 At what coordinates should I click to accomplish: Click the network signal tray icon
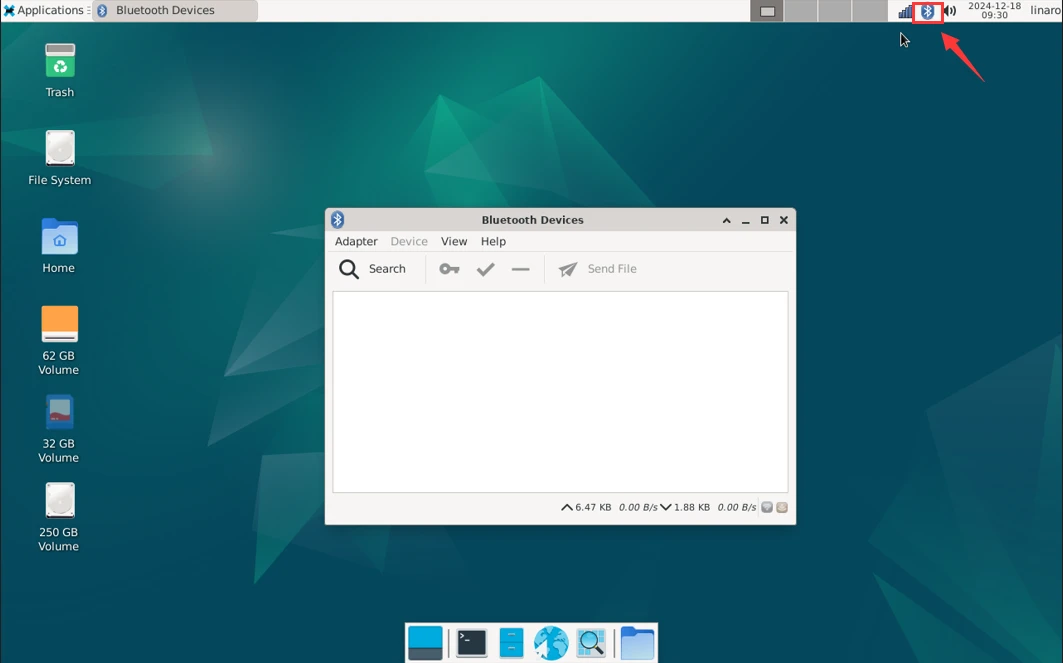[906, 12]
